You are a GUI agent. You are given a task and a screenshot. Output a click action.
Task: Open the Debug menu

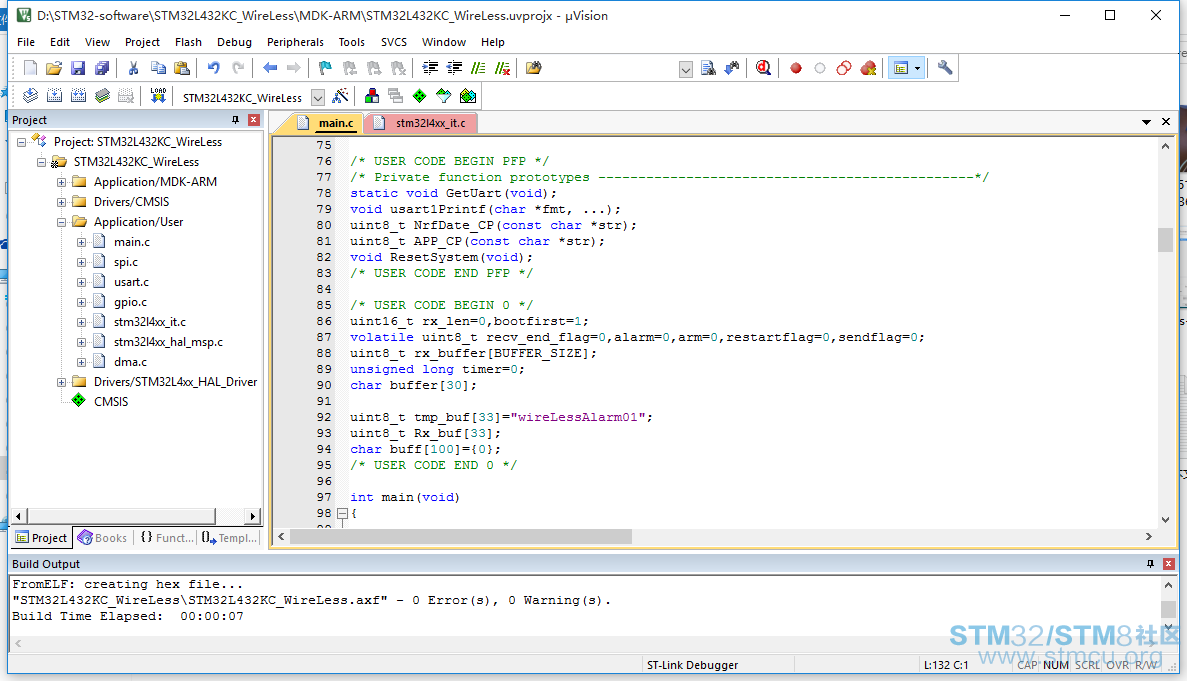(x=235, y=42)
